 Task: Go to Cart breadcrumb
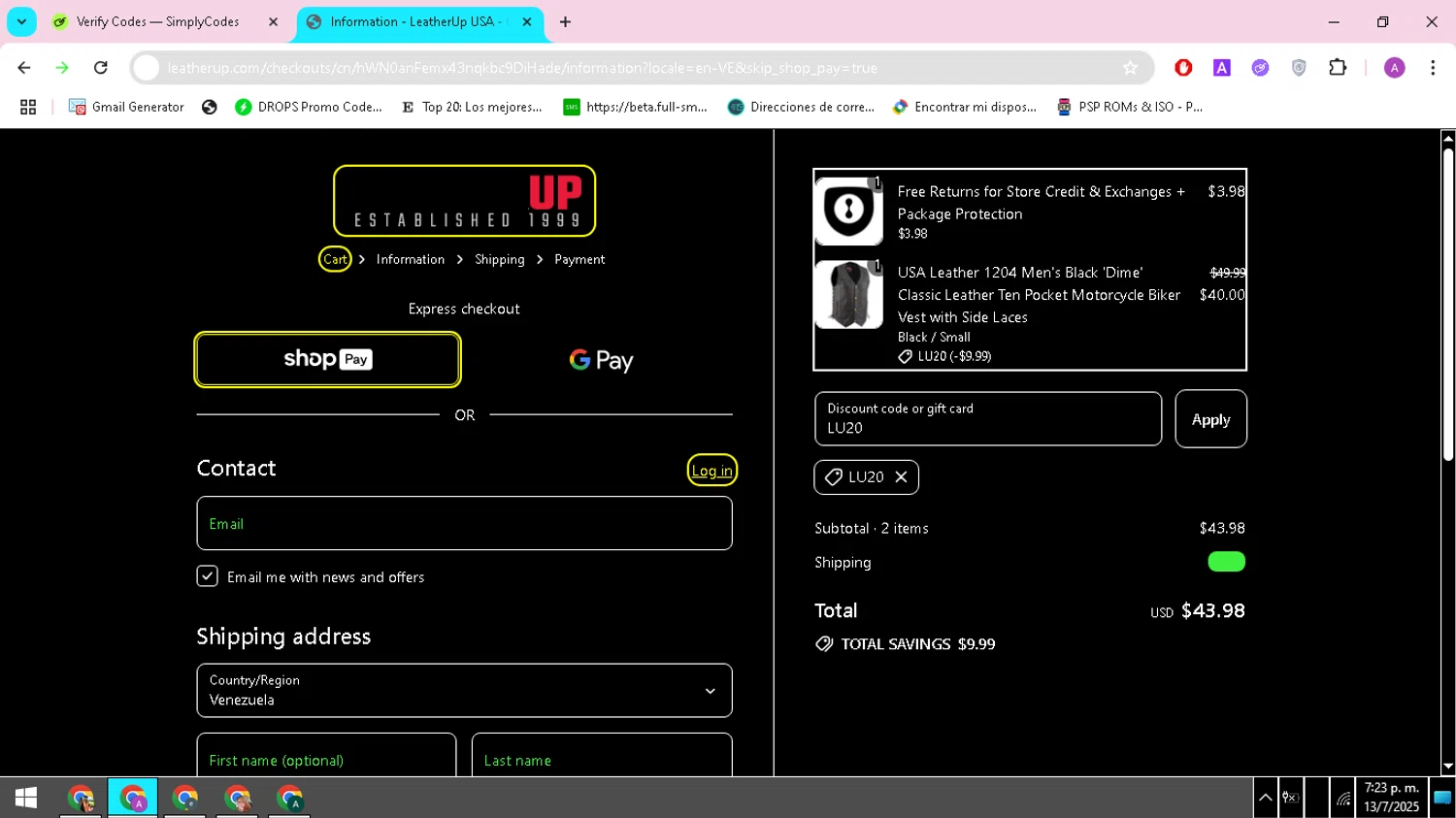click(x=335, y=259)
